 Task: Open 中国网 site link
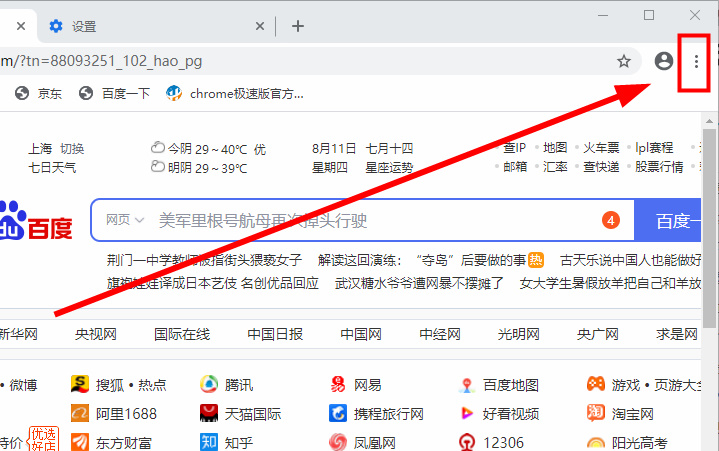click(361, 334)
